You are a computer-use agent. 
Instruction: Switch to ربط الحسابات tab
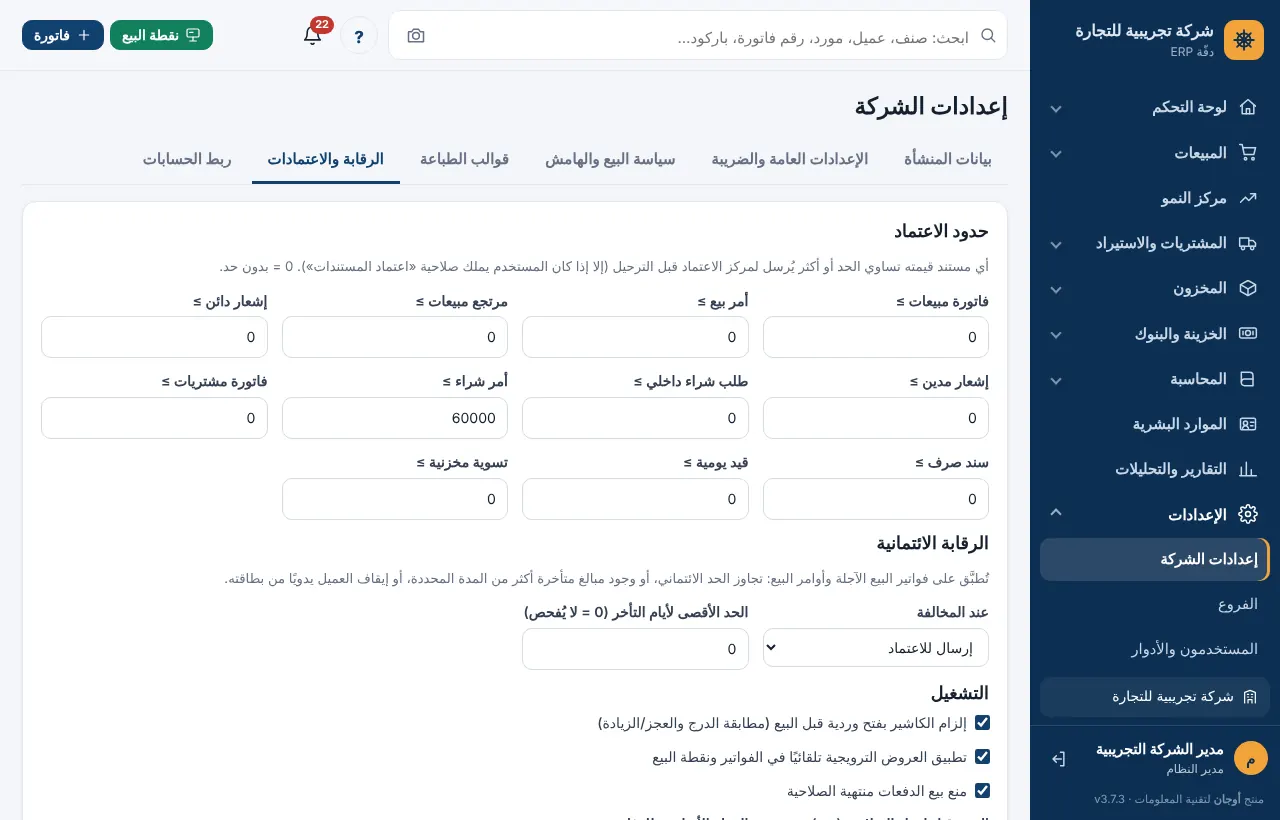[187, 159]
